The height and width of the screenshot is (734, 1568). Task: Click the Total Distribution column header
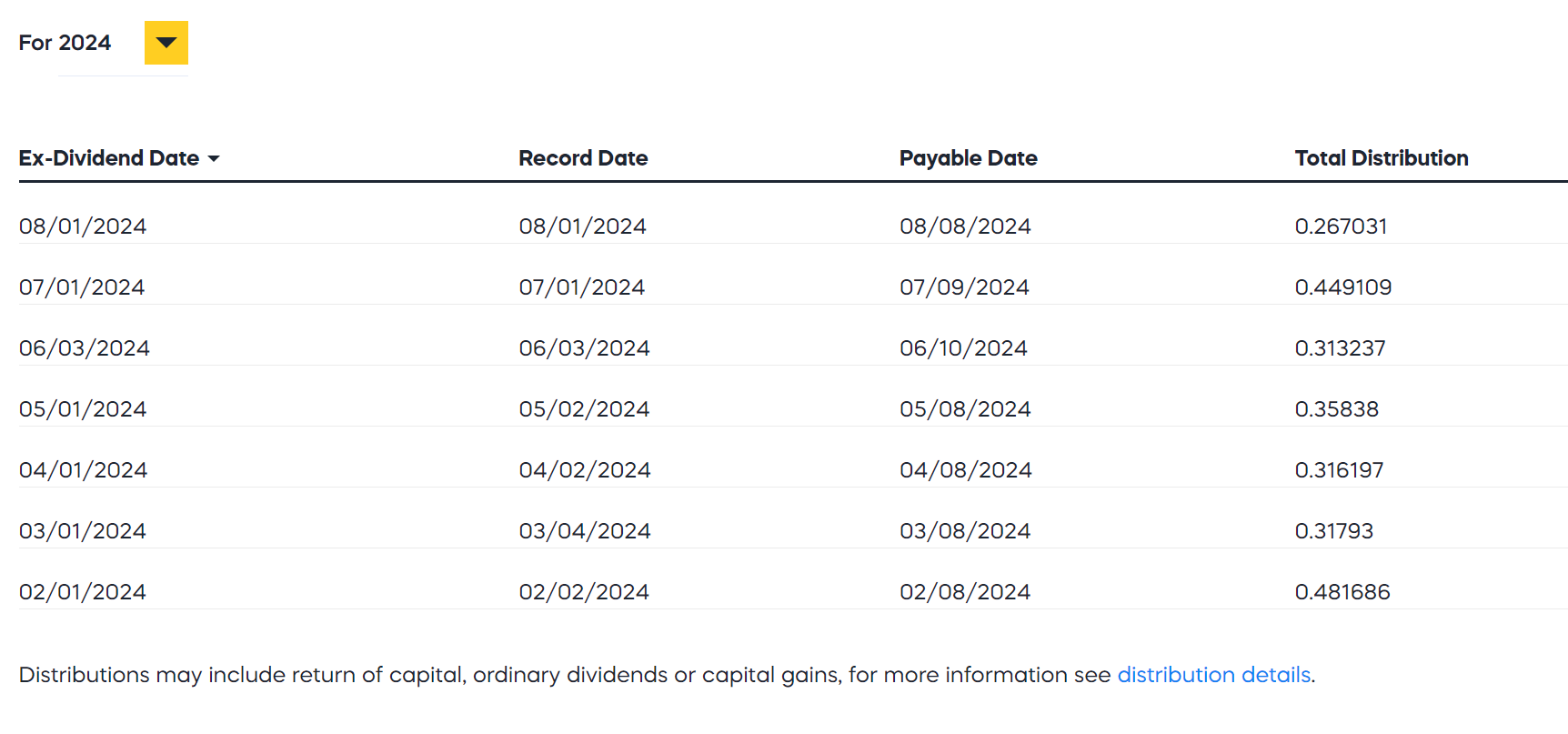pos(1381,158)
